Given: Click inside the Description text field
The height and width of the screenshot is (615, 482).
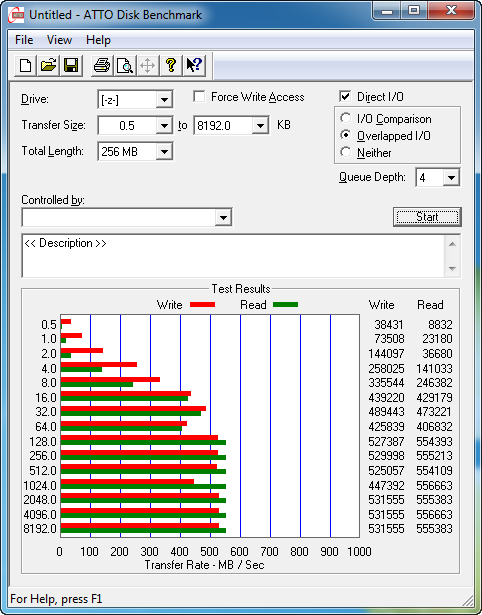Looking at the screenshot, I should [x=234, y=256].
